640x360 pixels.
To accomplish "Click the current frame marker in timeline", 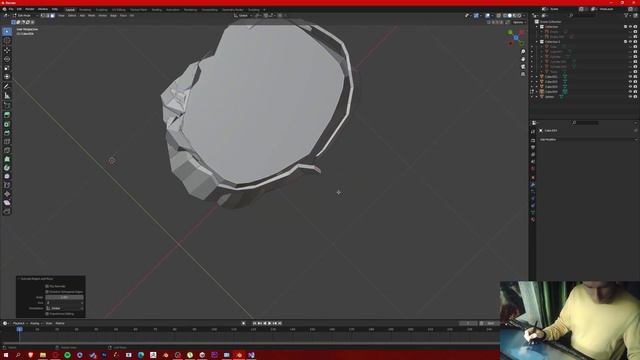I will click(x=19, y=329).
